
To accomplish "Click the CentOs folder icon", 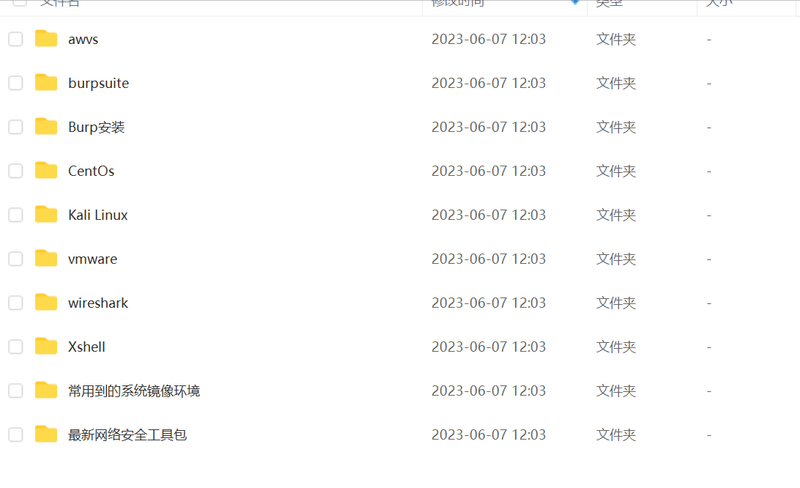I will click(46, 170).
